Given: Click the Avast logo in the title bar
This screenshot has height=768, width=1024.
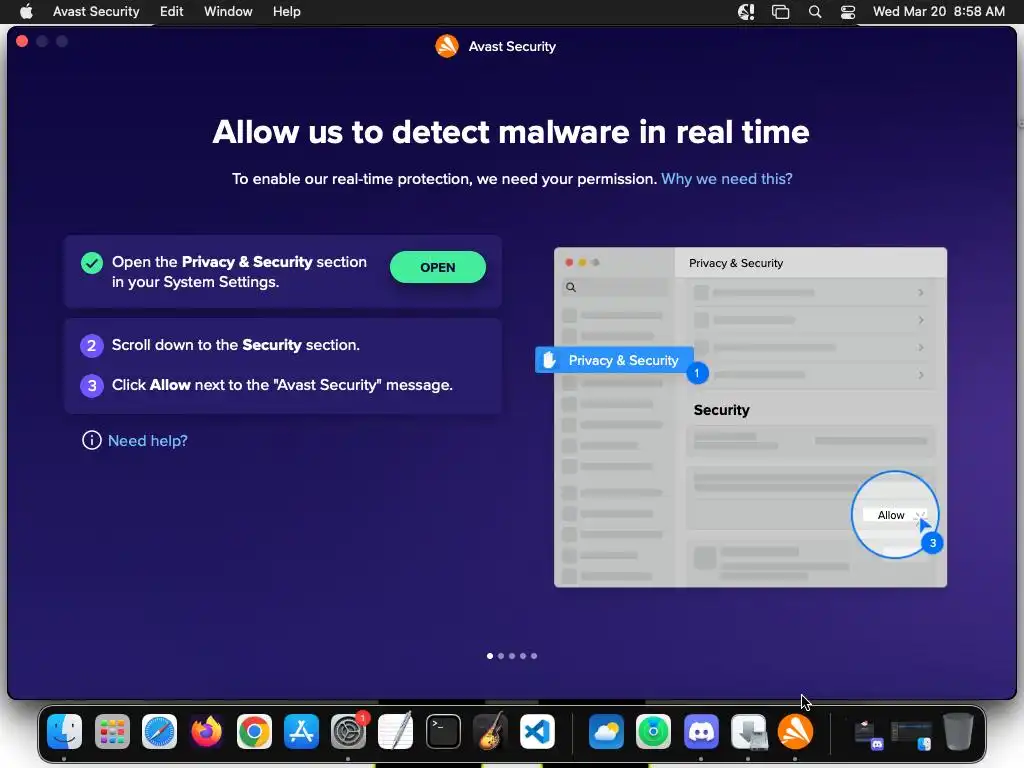Looking at the screenshot, I should [447, 46].
